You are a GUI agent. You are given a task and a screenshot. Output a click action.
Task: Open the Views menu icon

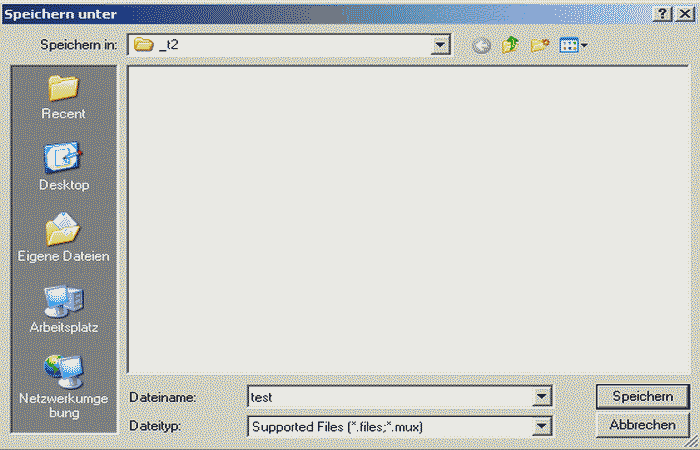tap(573, 45)
